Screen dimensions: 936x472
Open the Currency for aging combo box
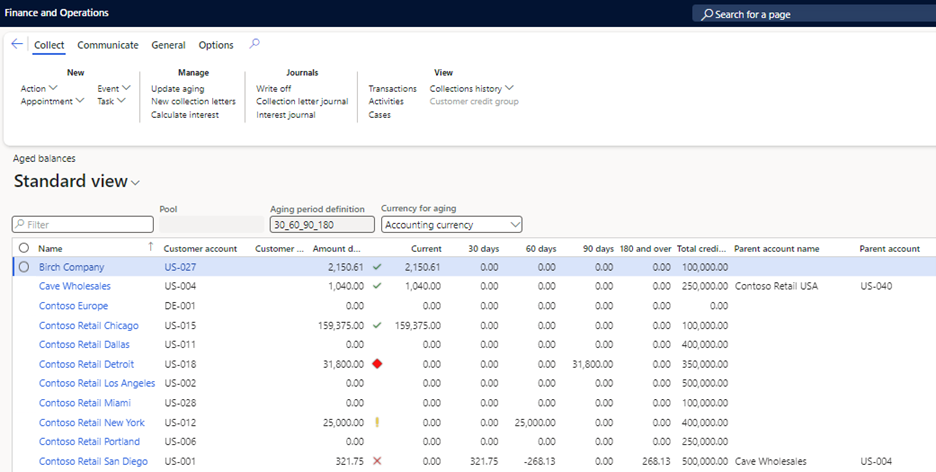(452, 225)
